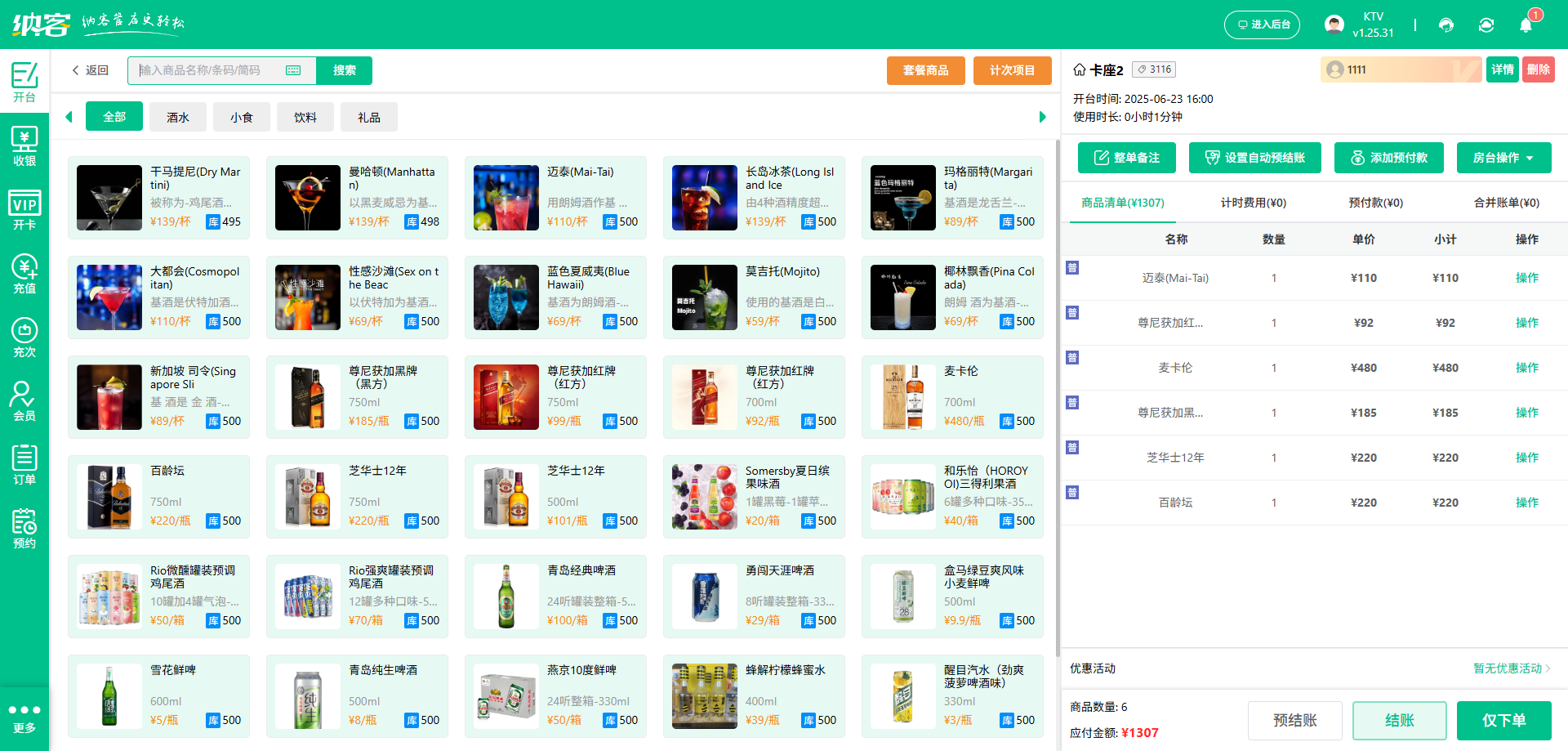Image resolution: width=1568 pixels, height=751 pixels.
Task: Open the 充次 sidebar icon
Action: pos(24,338)
